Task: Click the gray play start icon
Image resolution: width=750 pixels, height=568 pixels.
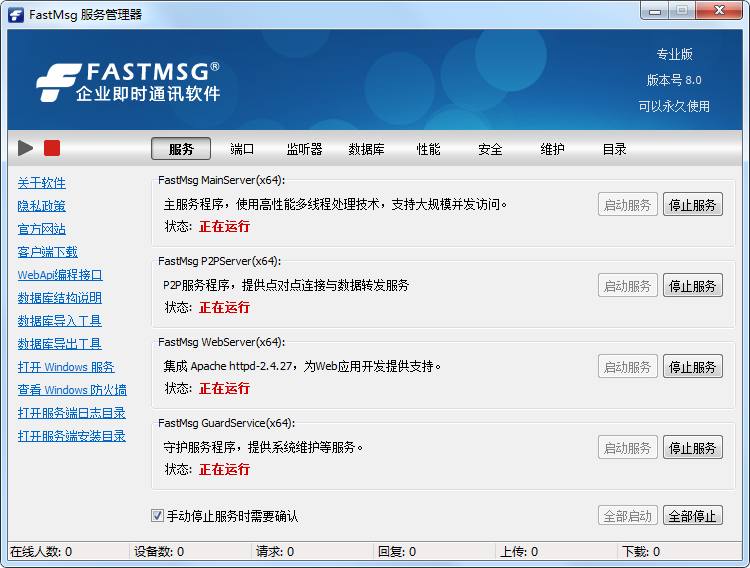Action: tap(25, 148)
